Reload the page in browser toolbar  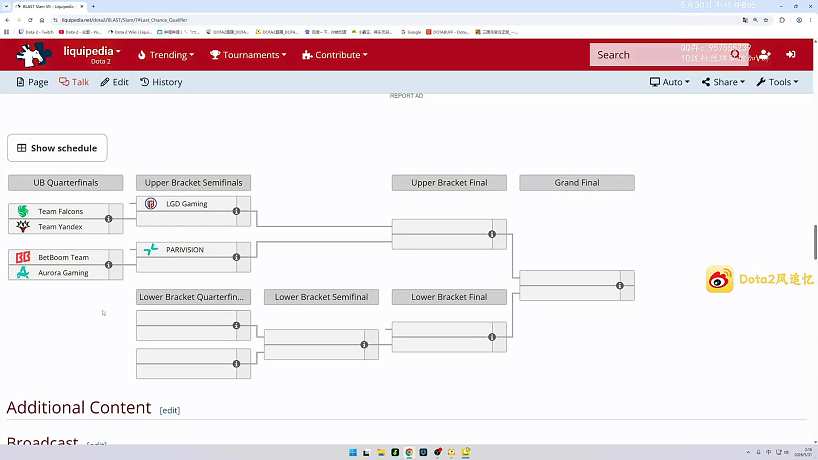(30, 20)
